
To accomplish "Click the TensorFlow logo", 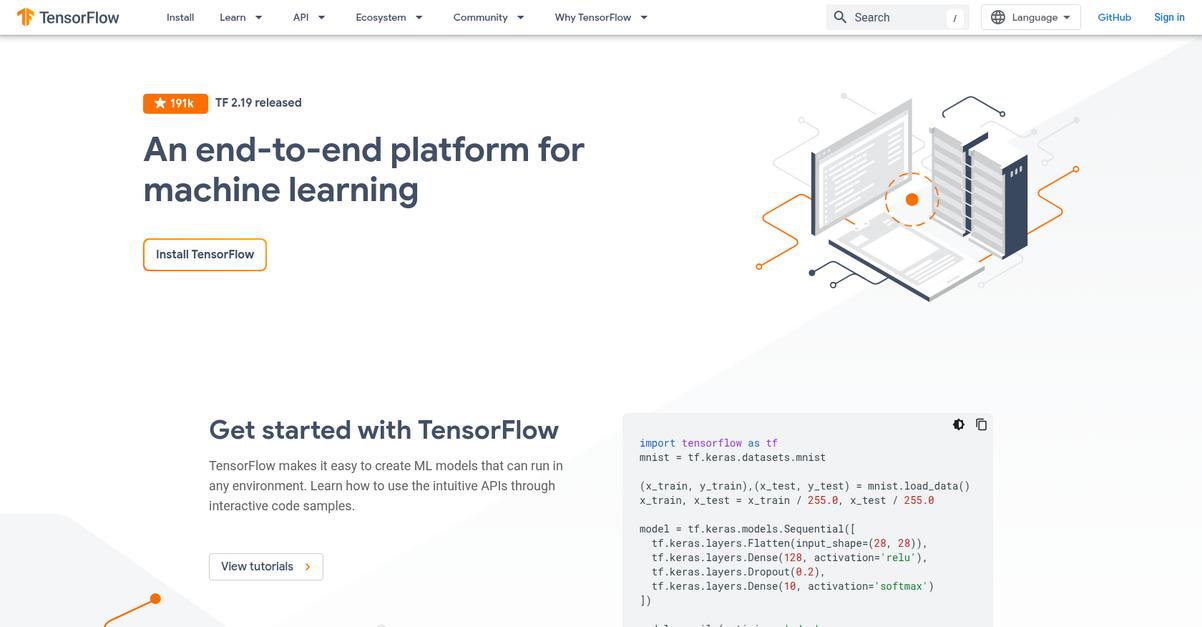I will point(68,17).
